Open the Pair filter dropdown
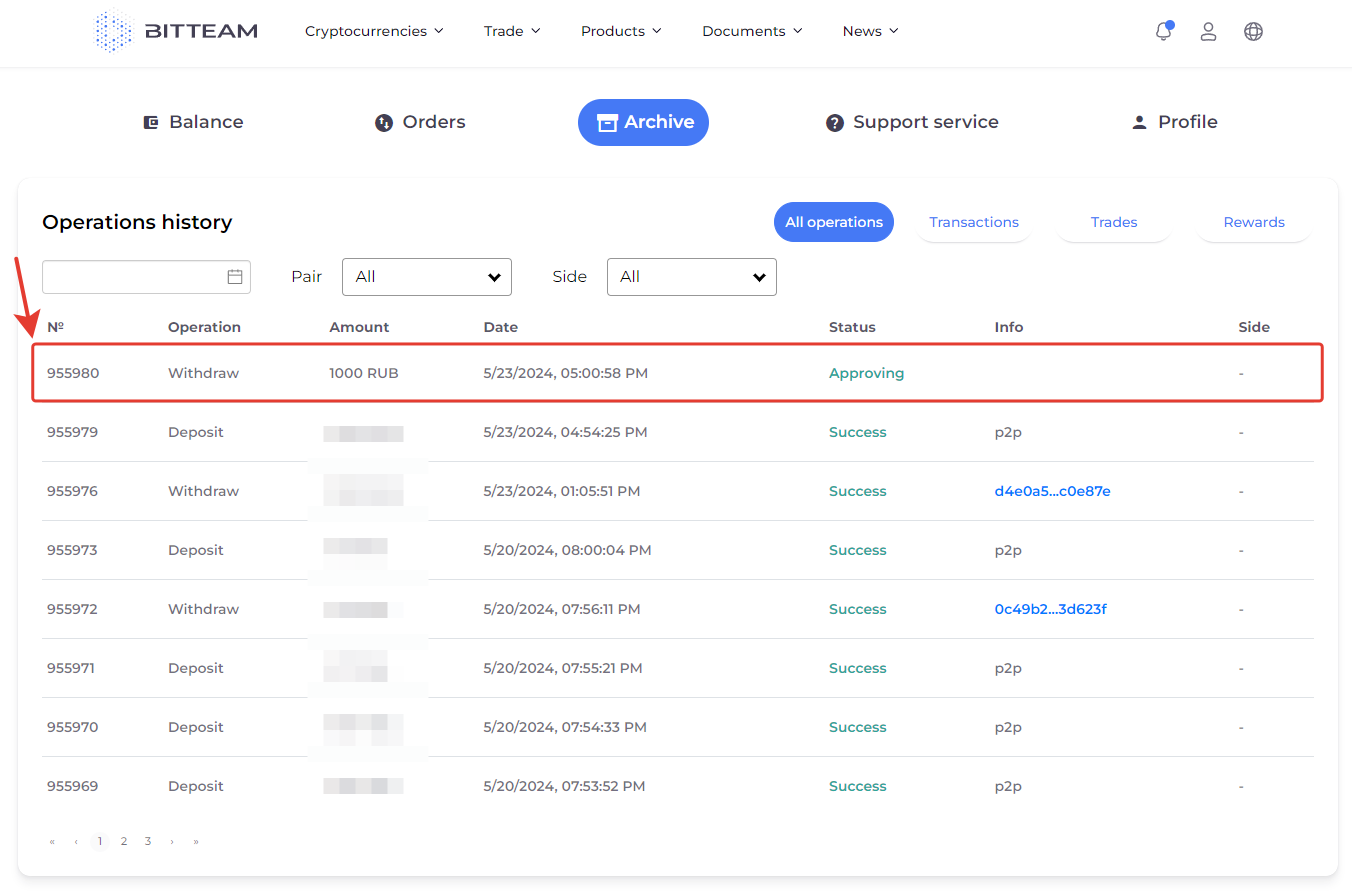The width and height of the screenshot is (1352, 892). pyautogui.click(x=427, y=277)
